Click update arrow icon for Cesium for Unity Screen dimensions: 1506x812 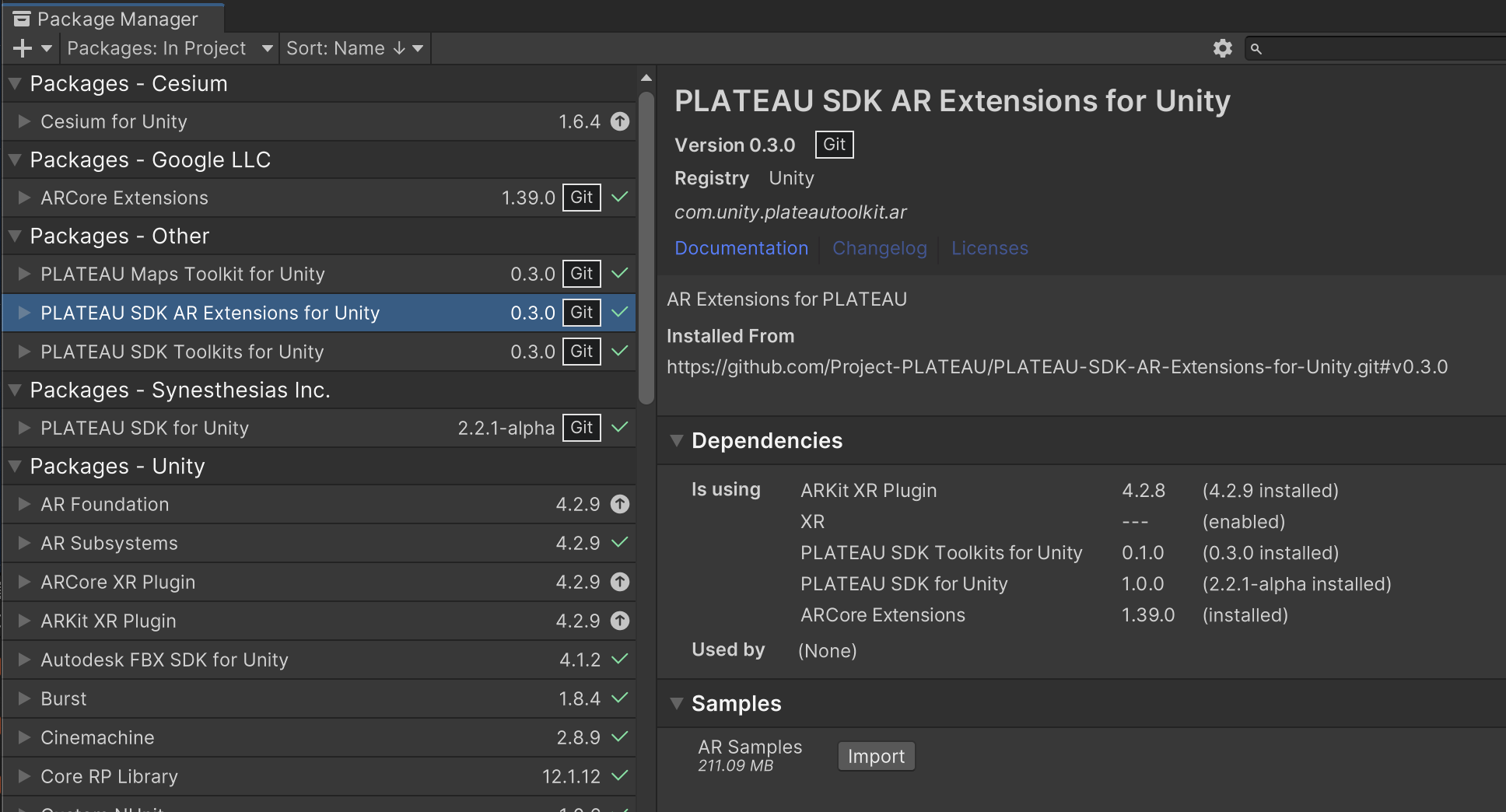pos(620,121)
